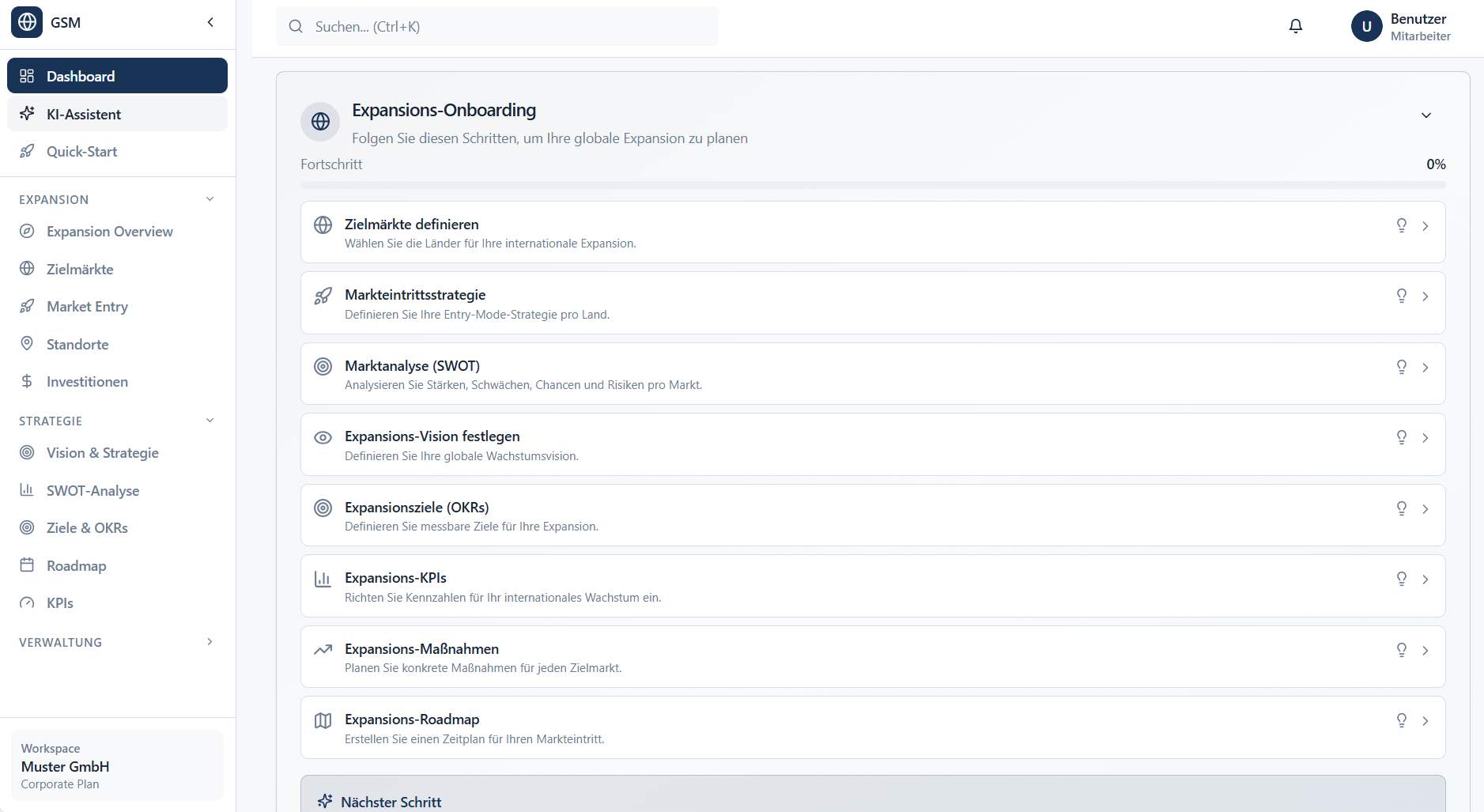Collapse the Expansions-Onboarding panel chevron
Image resolution: width=1484 pixels, height=812 pixels.
click(1426, 115)
